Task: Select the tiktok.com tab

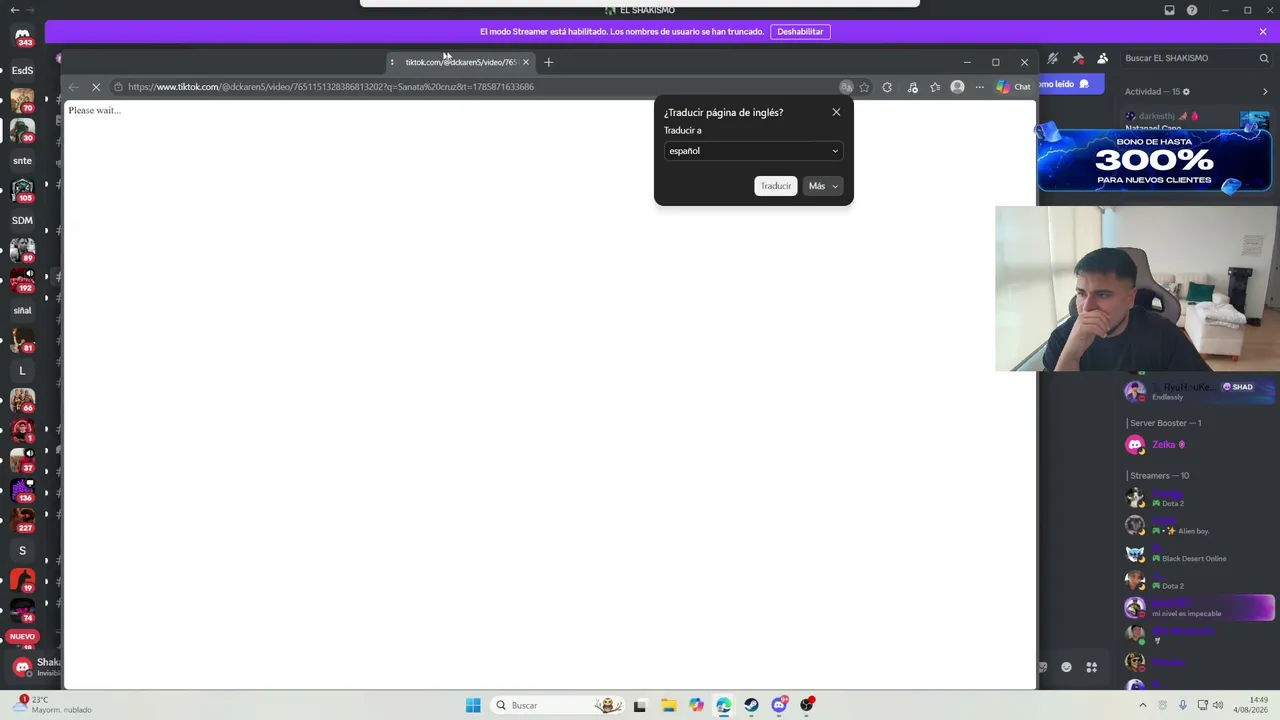Action: point(460,62)
